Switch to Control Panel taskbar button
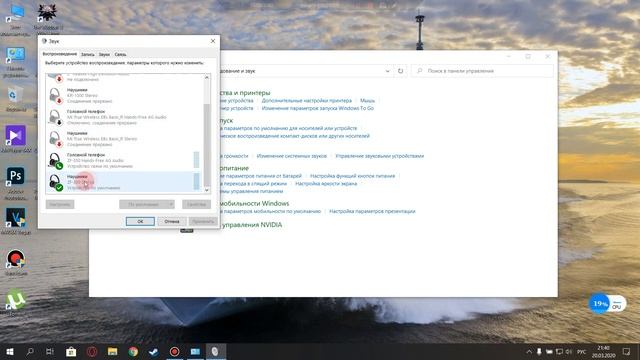 click(x=195, y=351)
